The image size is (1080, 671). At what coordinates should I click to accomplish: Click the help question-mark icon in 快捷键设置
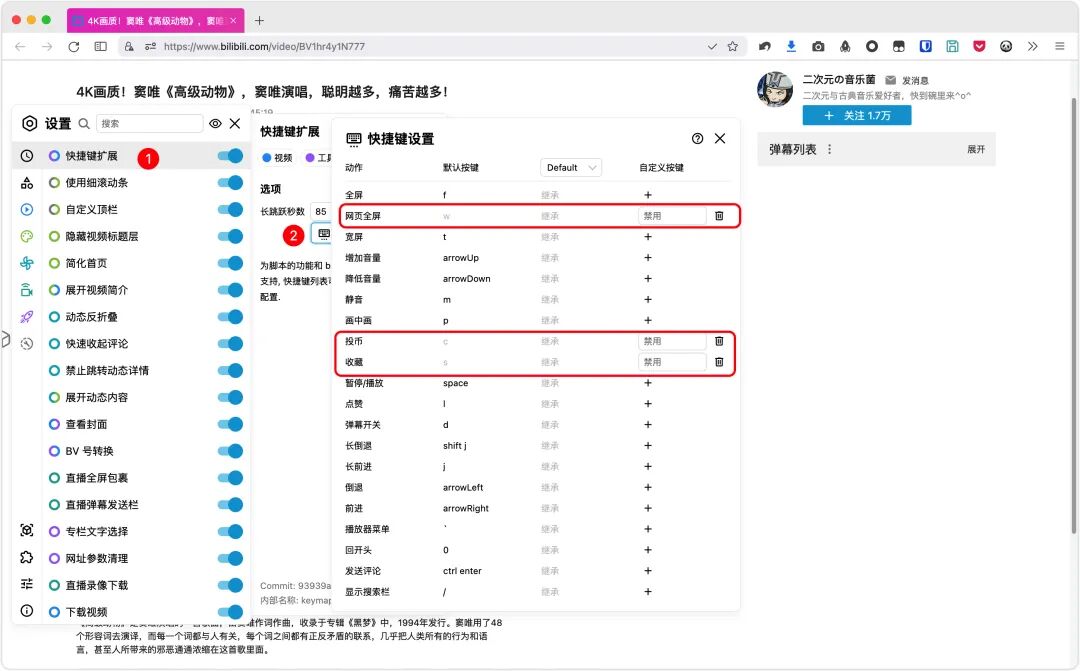coord(698,138)
